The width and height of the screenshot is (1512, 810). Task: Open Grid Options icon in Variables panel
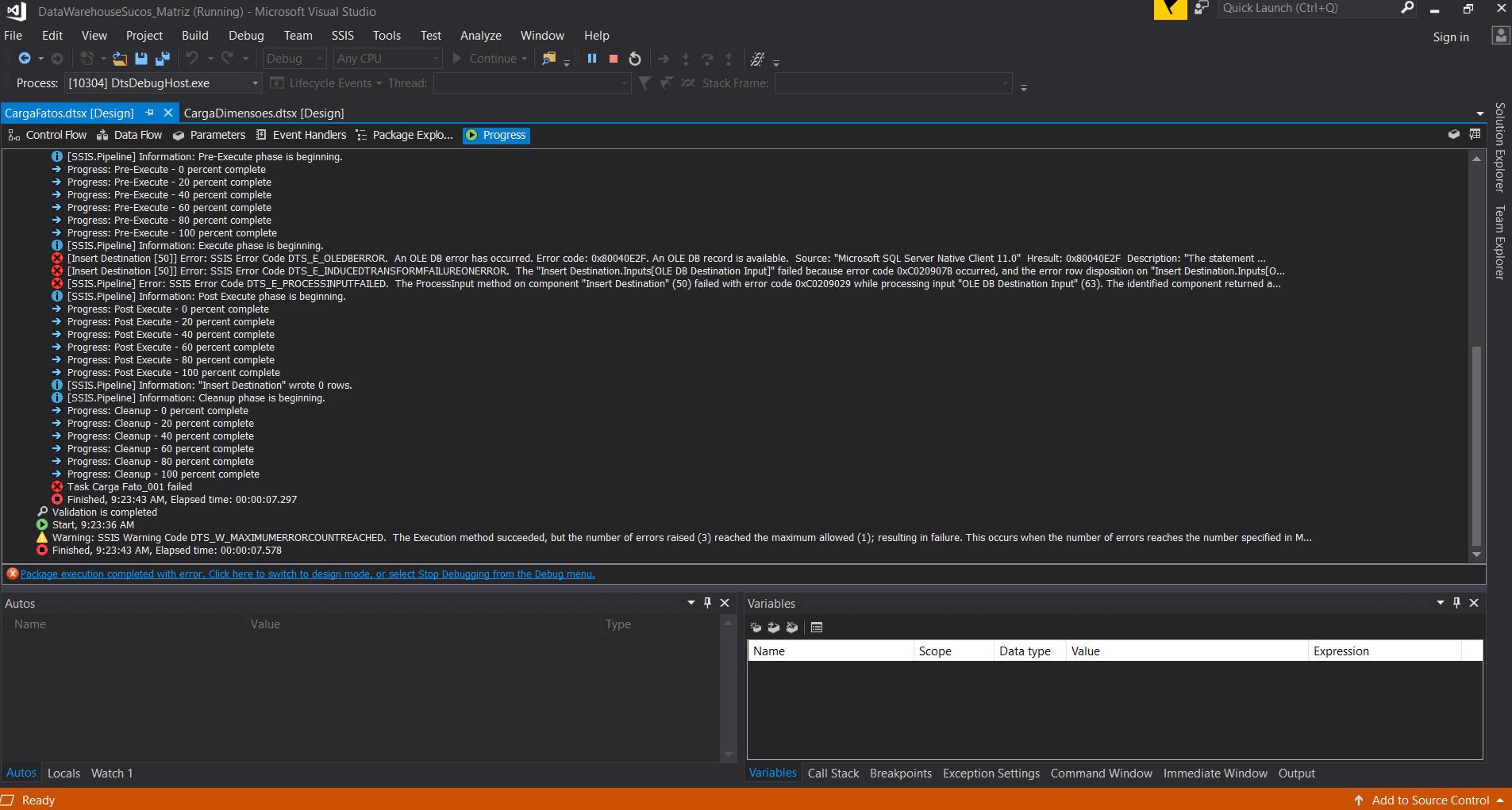pyautogui.click(x=817, y=628)
